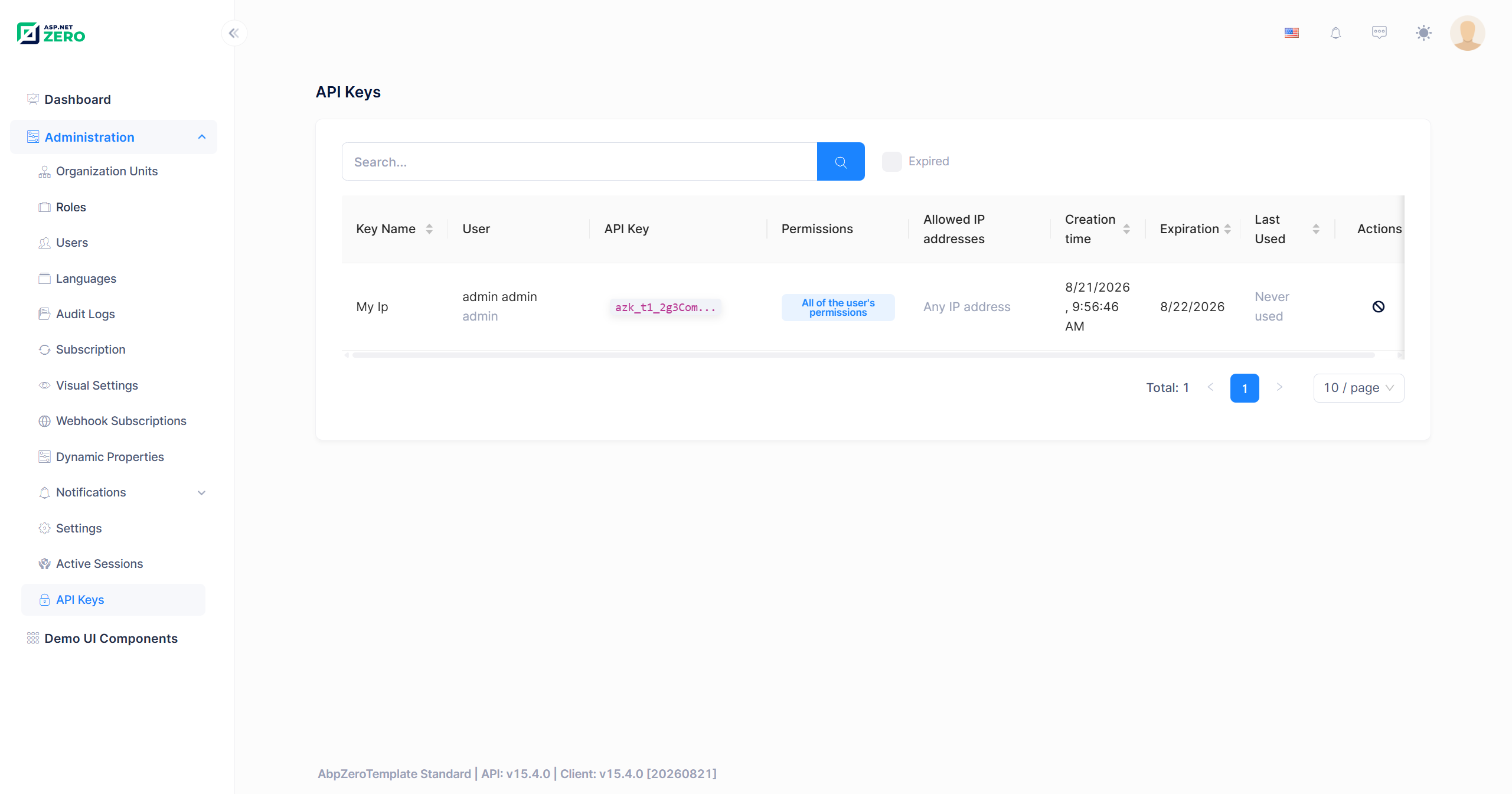The image size is (1512, 794).
Task: Go to previous page arrow
Action: pyautogui.click(x=1210, y=387)
